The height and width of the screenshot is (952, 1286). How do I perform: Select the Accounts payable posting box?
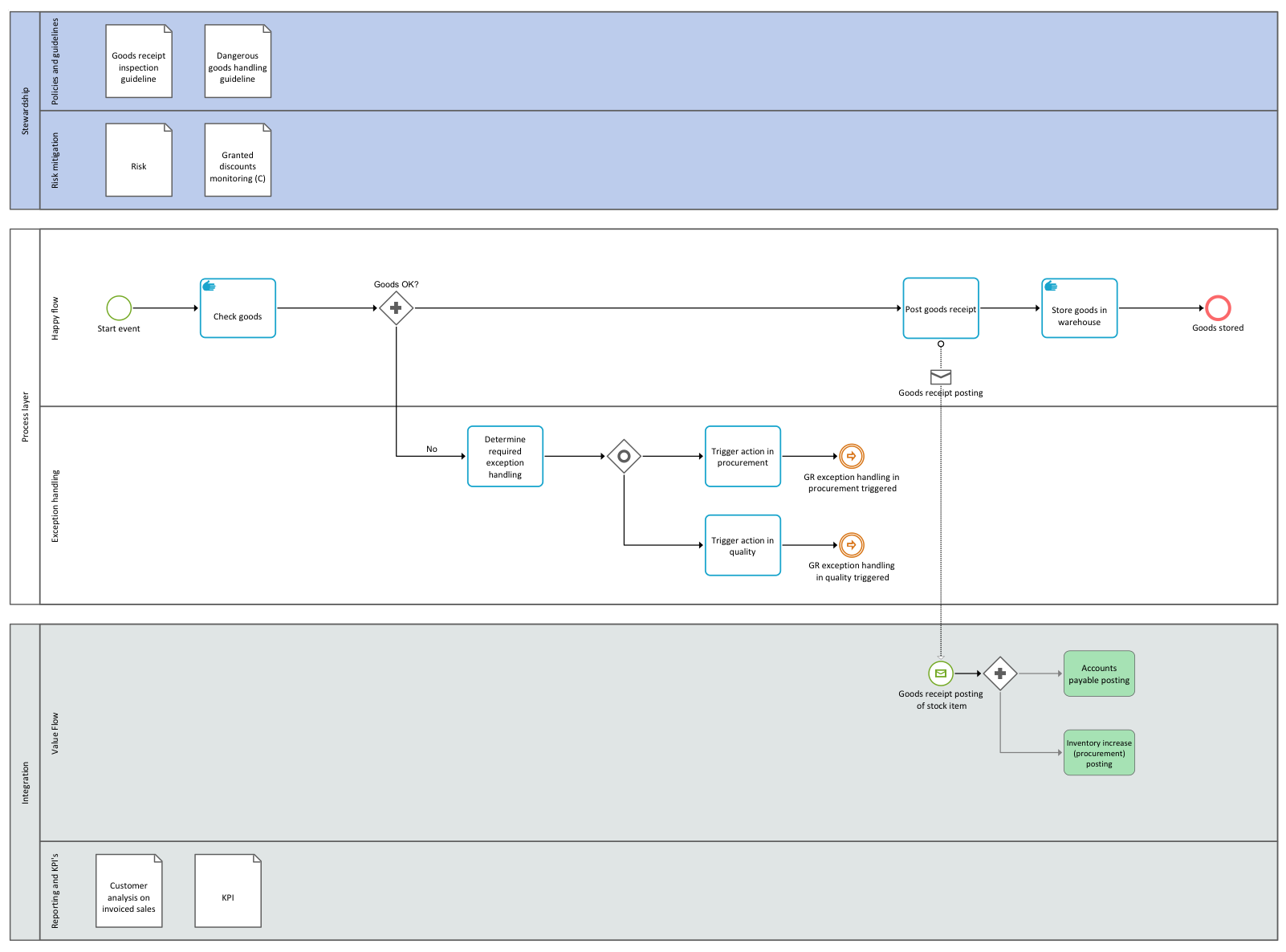coord(1099,673)
